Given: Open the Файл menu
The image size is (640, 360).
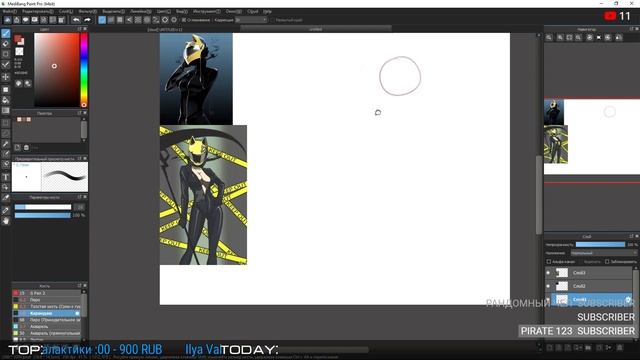Looking at the screenshot, I should click(x=10, y=11).
